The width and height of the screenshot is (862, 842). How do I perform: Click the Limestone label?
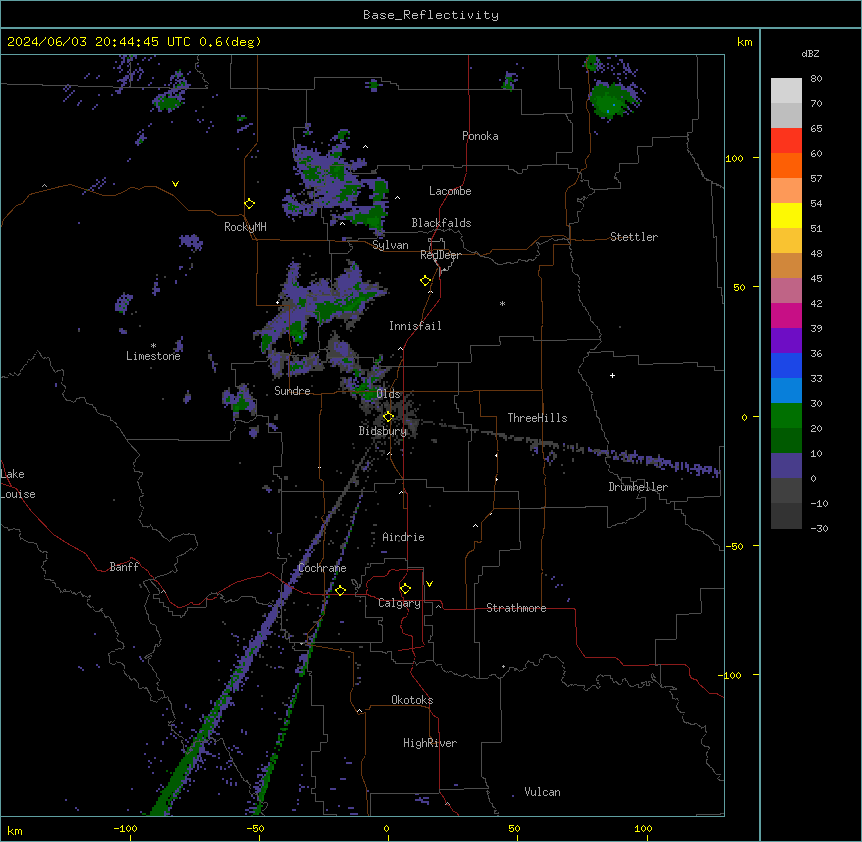tap(153, 356)
